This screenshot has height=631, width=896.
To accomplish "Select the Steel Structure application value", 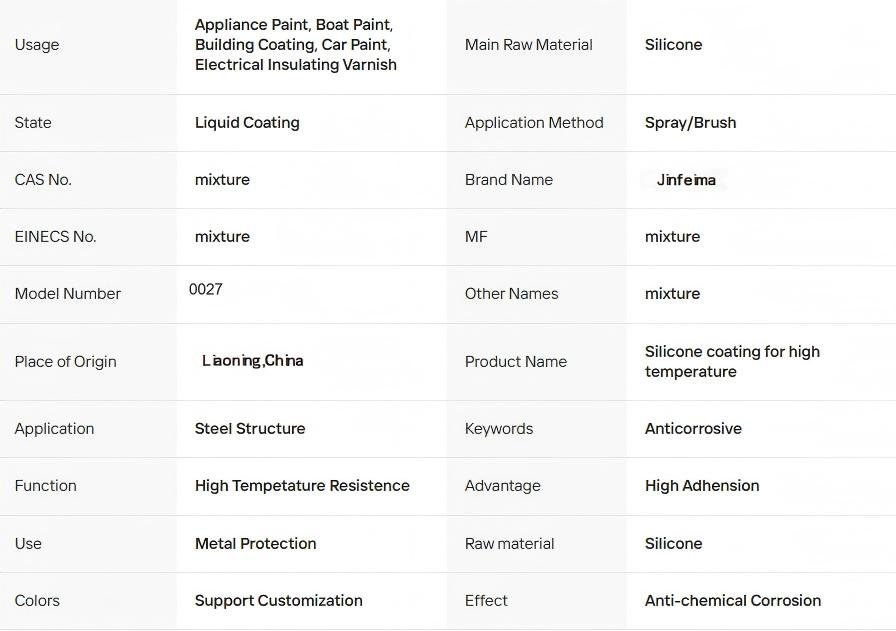I will [x=250, y=429].
